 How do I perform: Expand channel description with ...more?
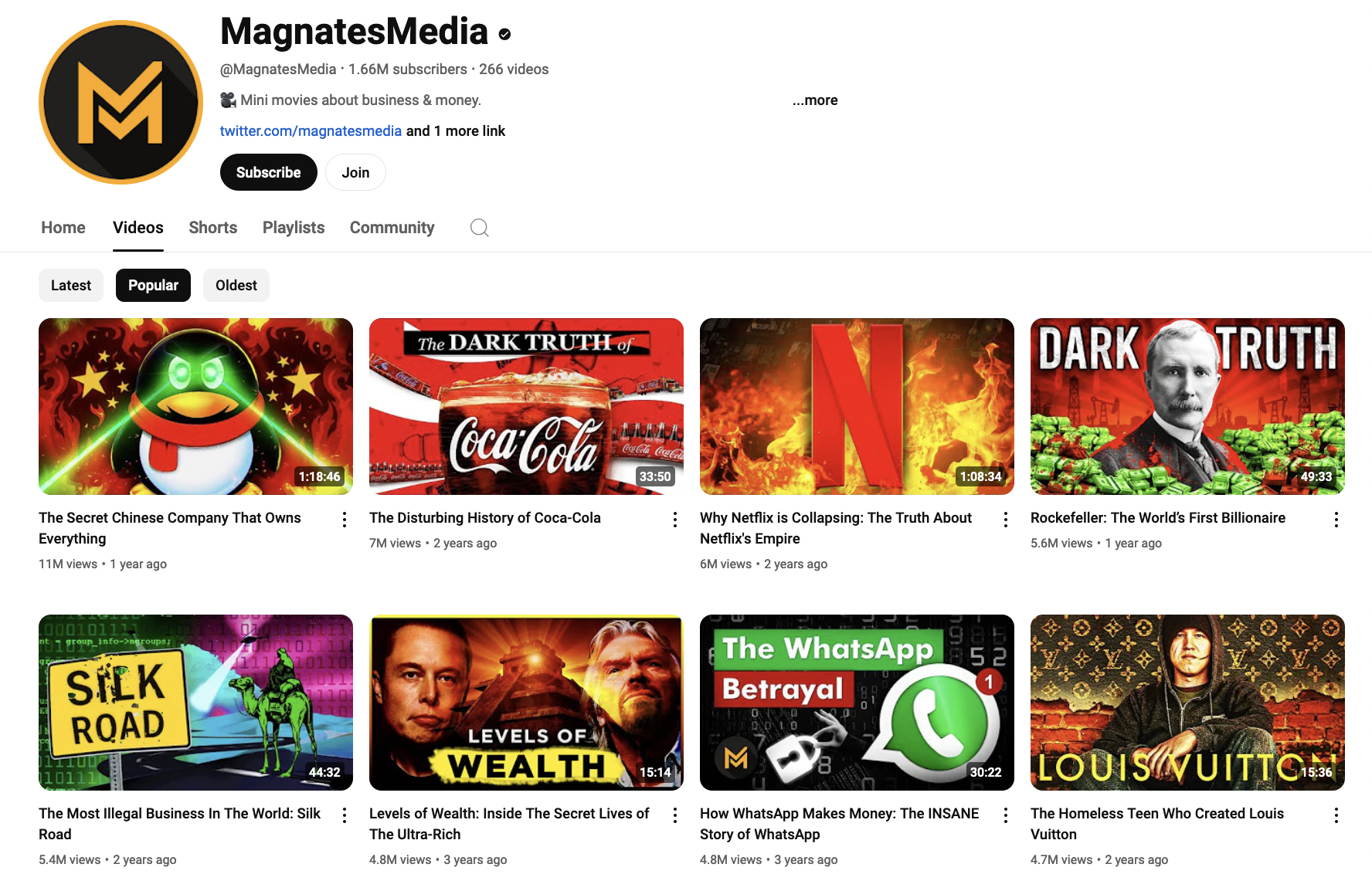815,100
